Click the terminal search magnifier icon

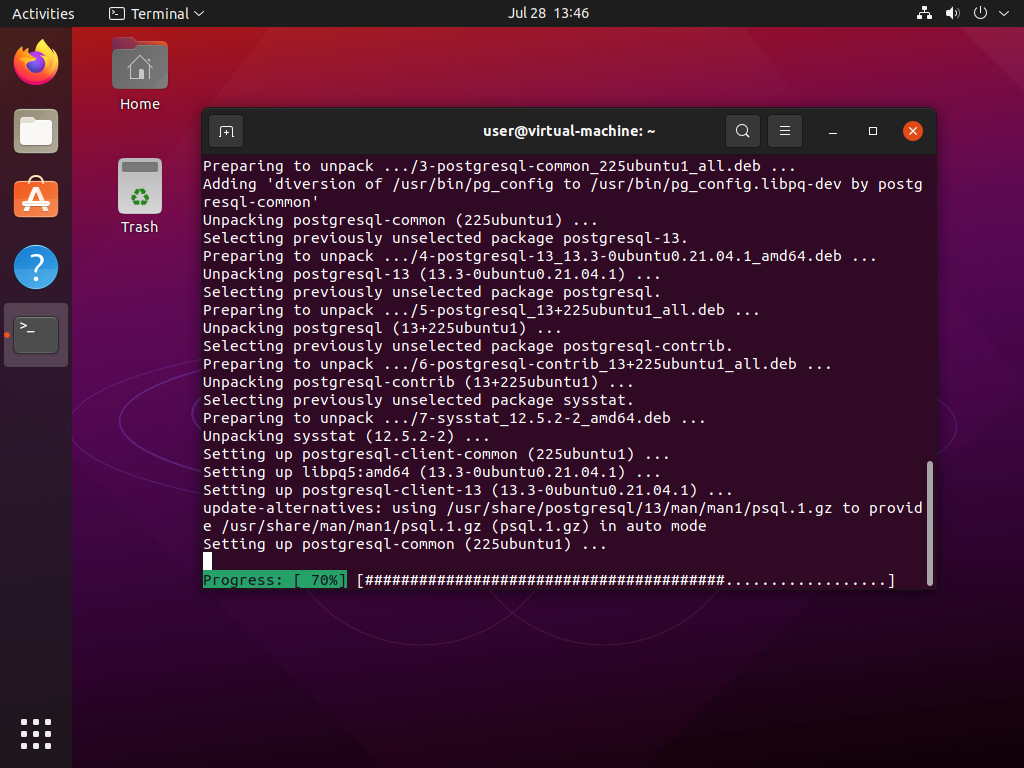742,131
